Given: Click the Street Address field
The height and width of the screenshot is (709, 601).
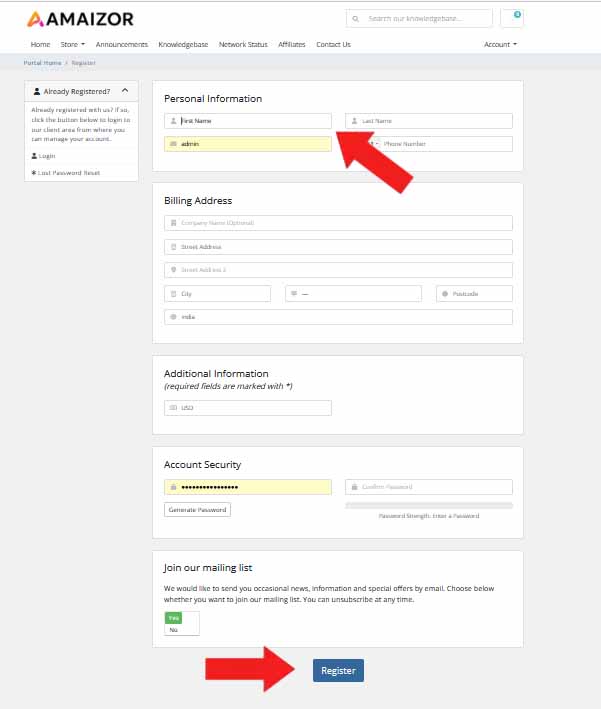Looking at the screenshot, I should pos(338,247).
